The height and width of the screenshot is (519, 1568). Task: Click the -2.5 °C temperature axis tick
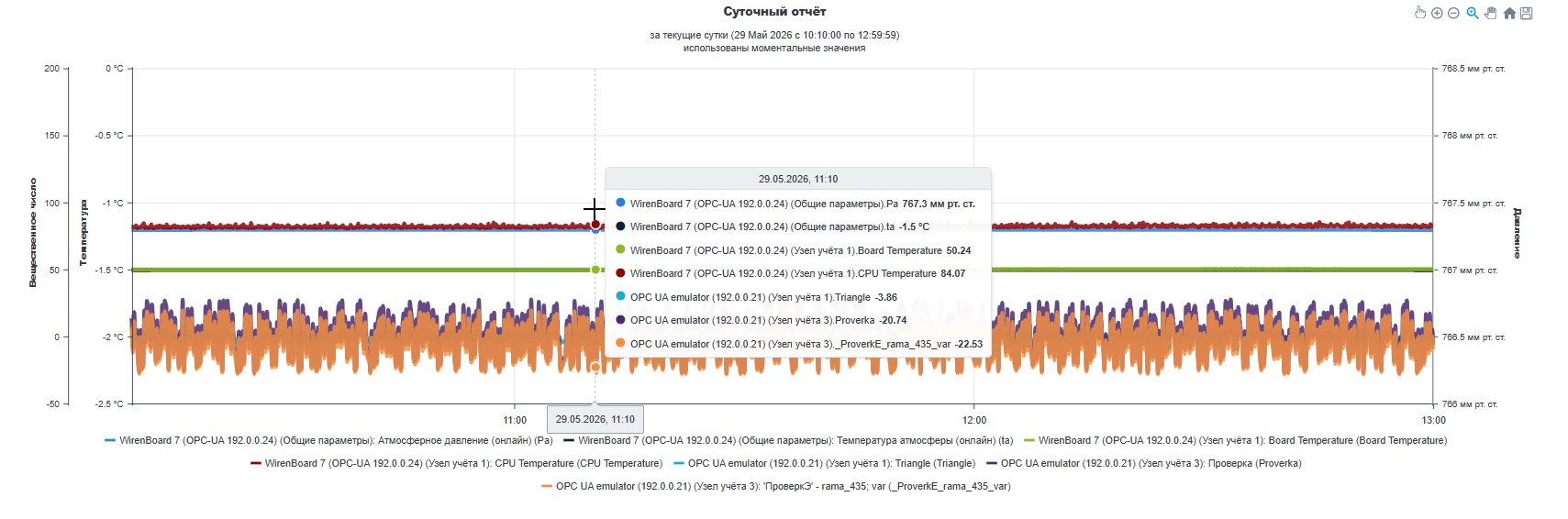click(x=109, y=404)
